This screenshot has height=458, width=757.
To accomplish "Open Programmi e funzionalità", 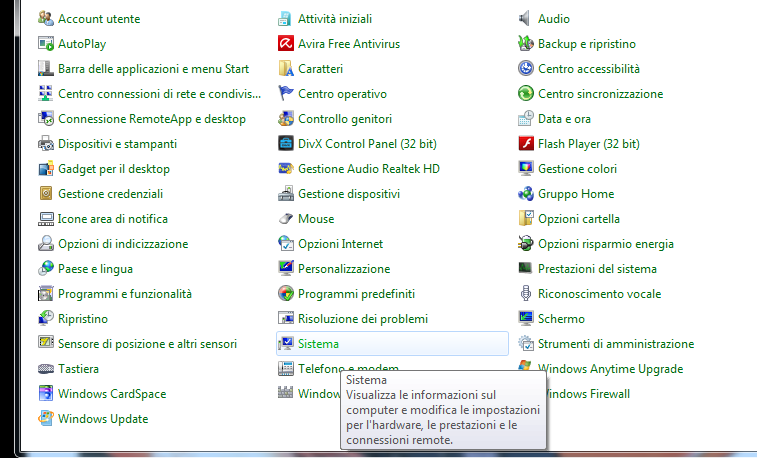I will 124,294.
